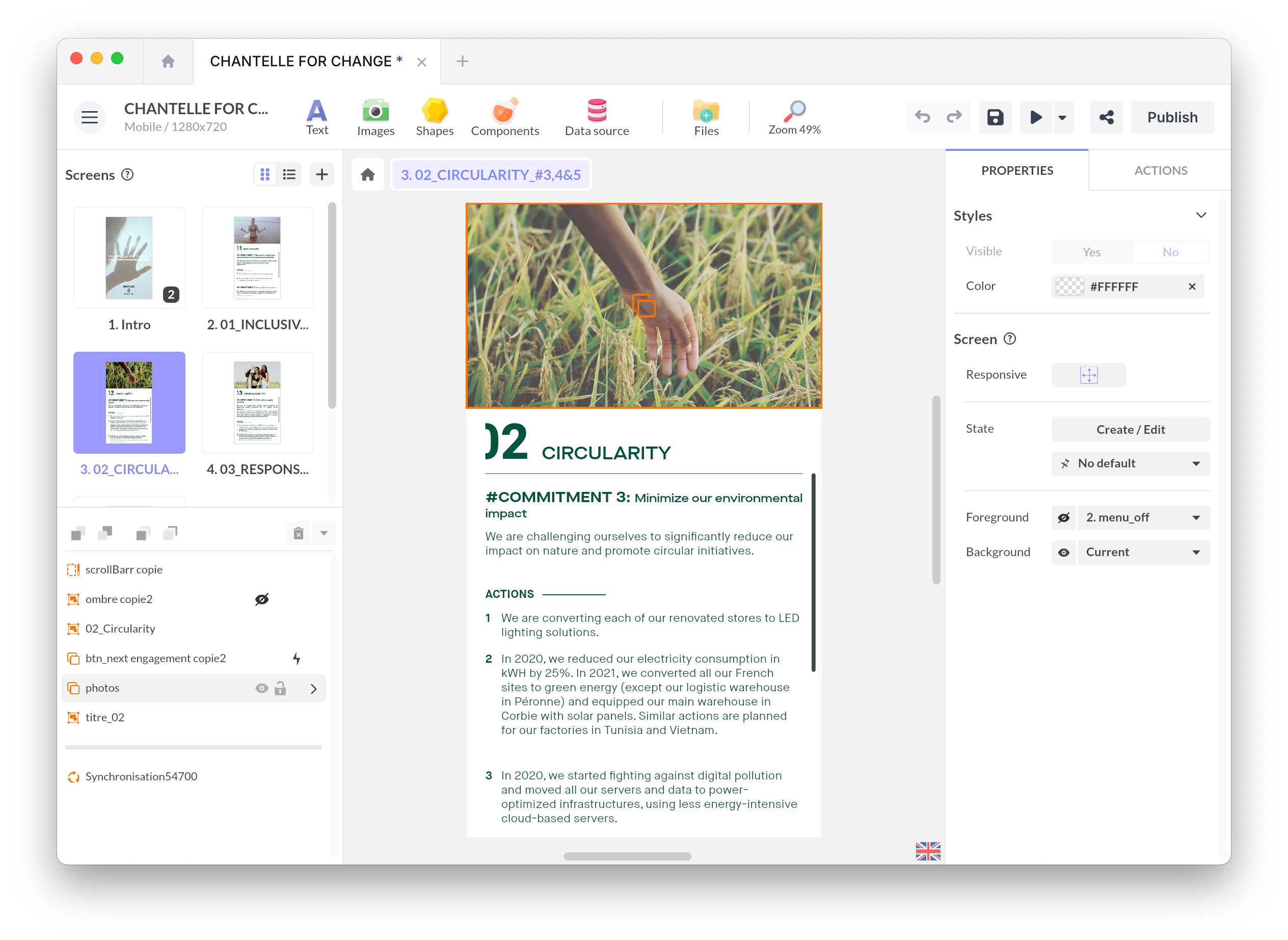1288x940 pixels.
Task: Open the Background screen dropdown
Action: click(1144, 552)
